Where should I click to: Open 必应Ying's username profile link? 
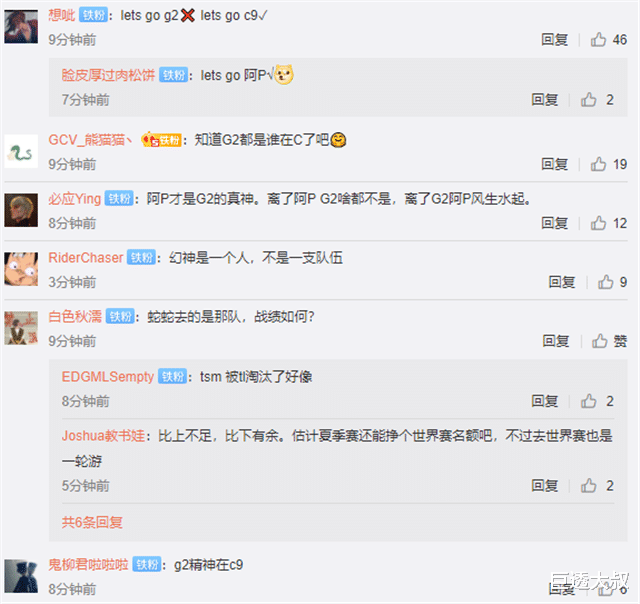click(74, 199)
